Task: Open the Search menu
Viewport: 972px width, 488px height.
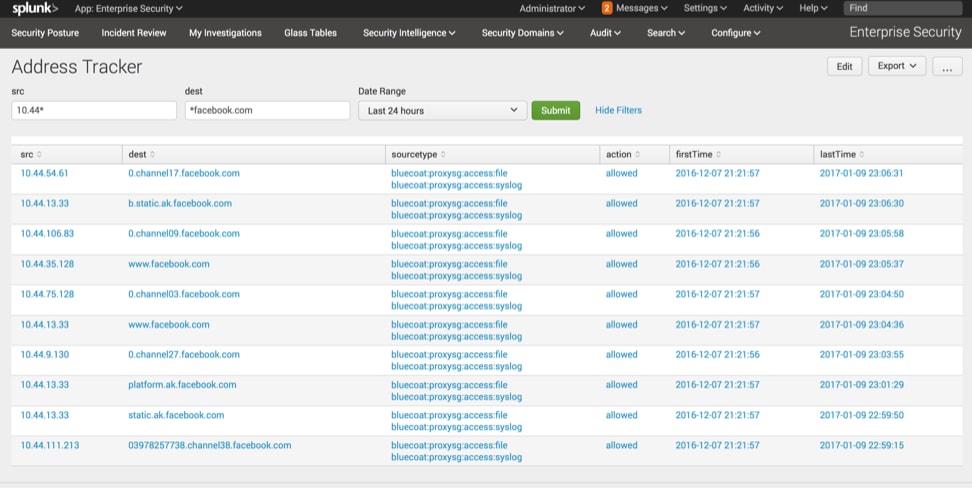Action: click(666, 33)
